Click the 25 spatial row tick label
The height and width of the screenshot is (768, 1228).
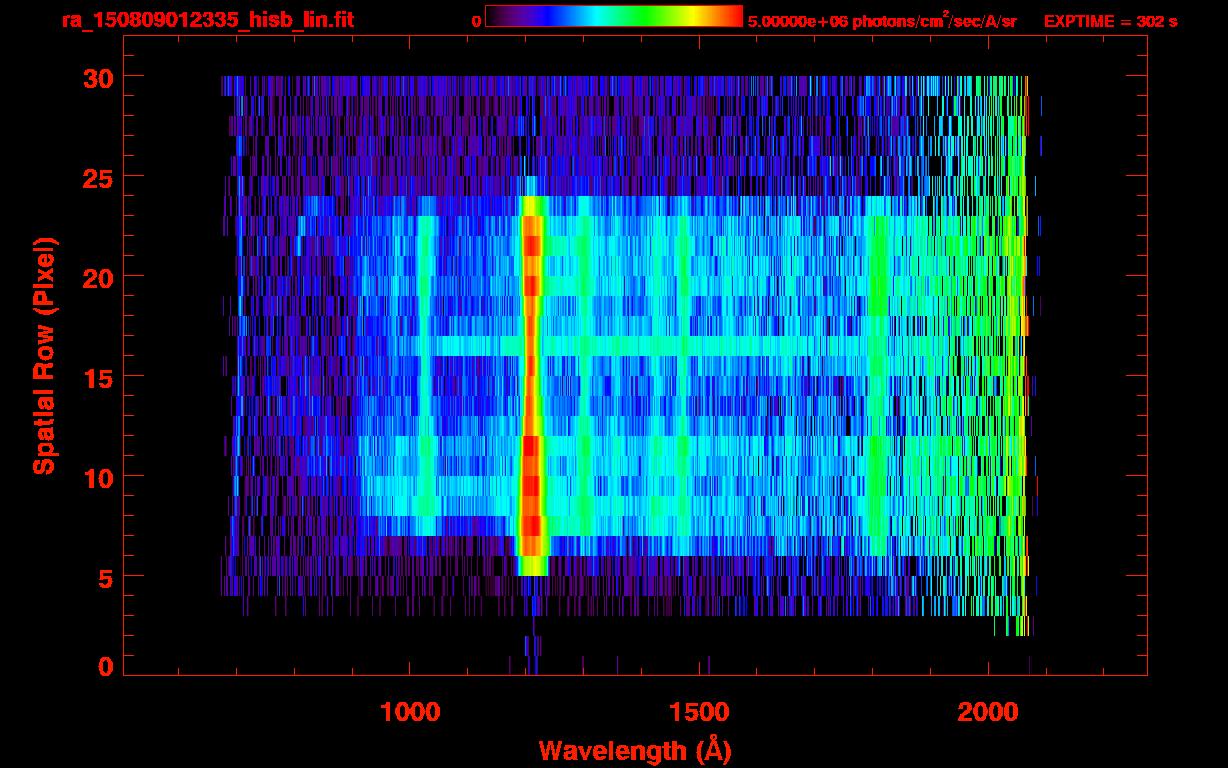pos(99,176)
